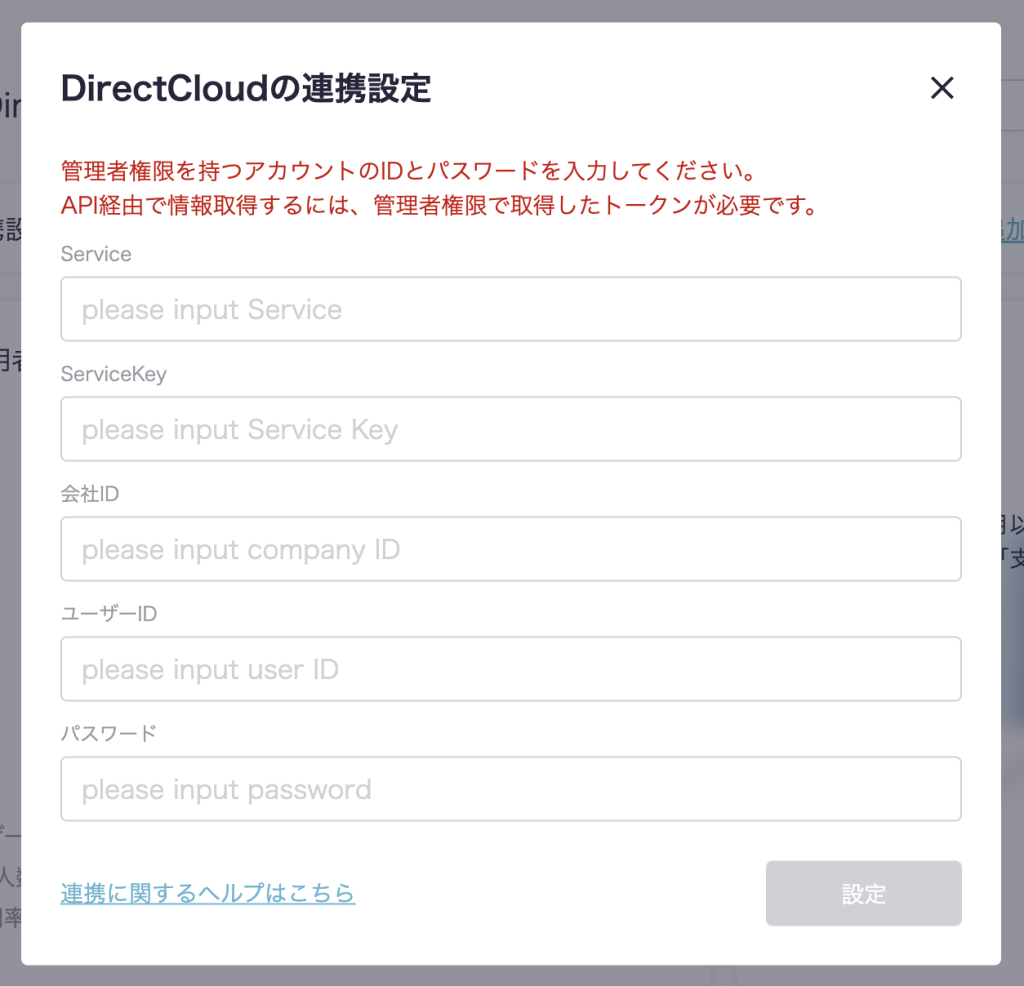Click the ServiceKey label text
This screenshot has height=986, width=1024.
coord(113,374)
